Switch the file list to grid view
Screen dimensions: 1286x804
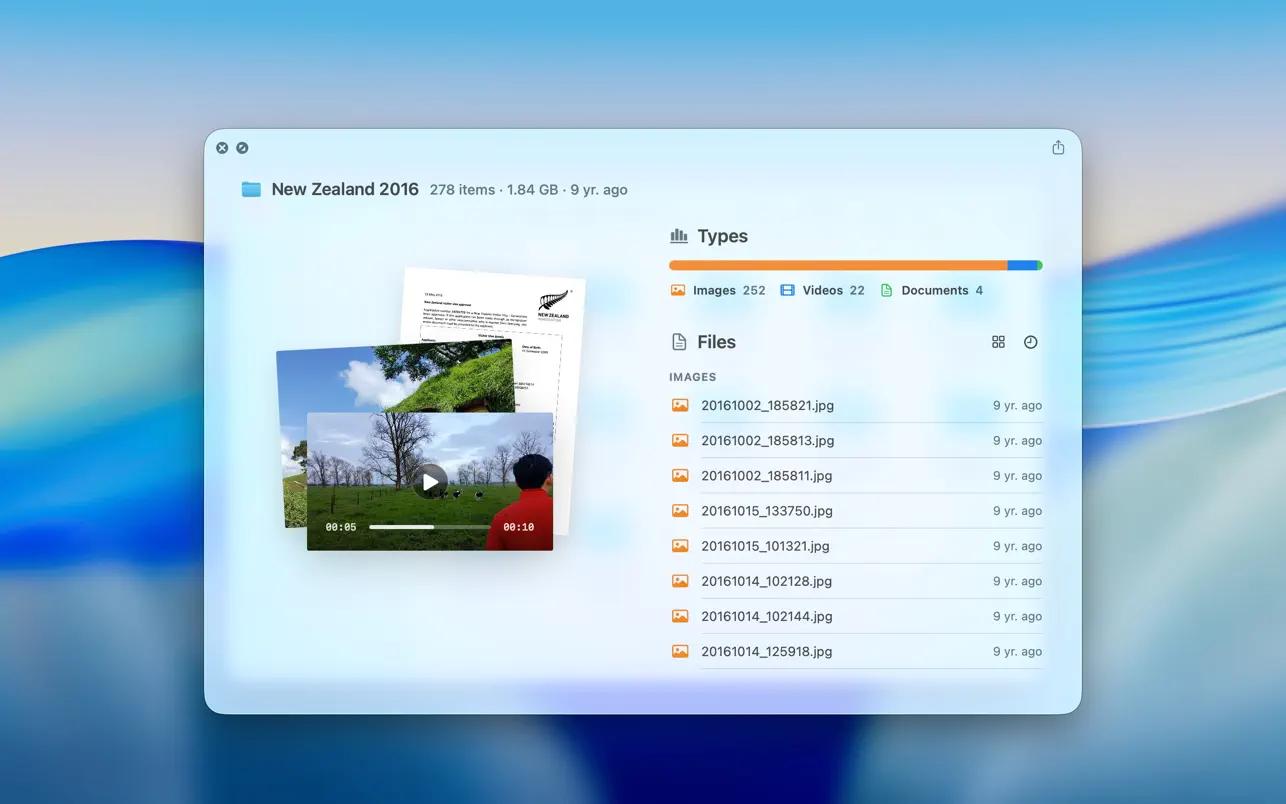click(998, 342)
